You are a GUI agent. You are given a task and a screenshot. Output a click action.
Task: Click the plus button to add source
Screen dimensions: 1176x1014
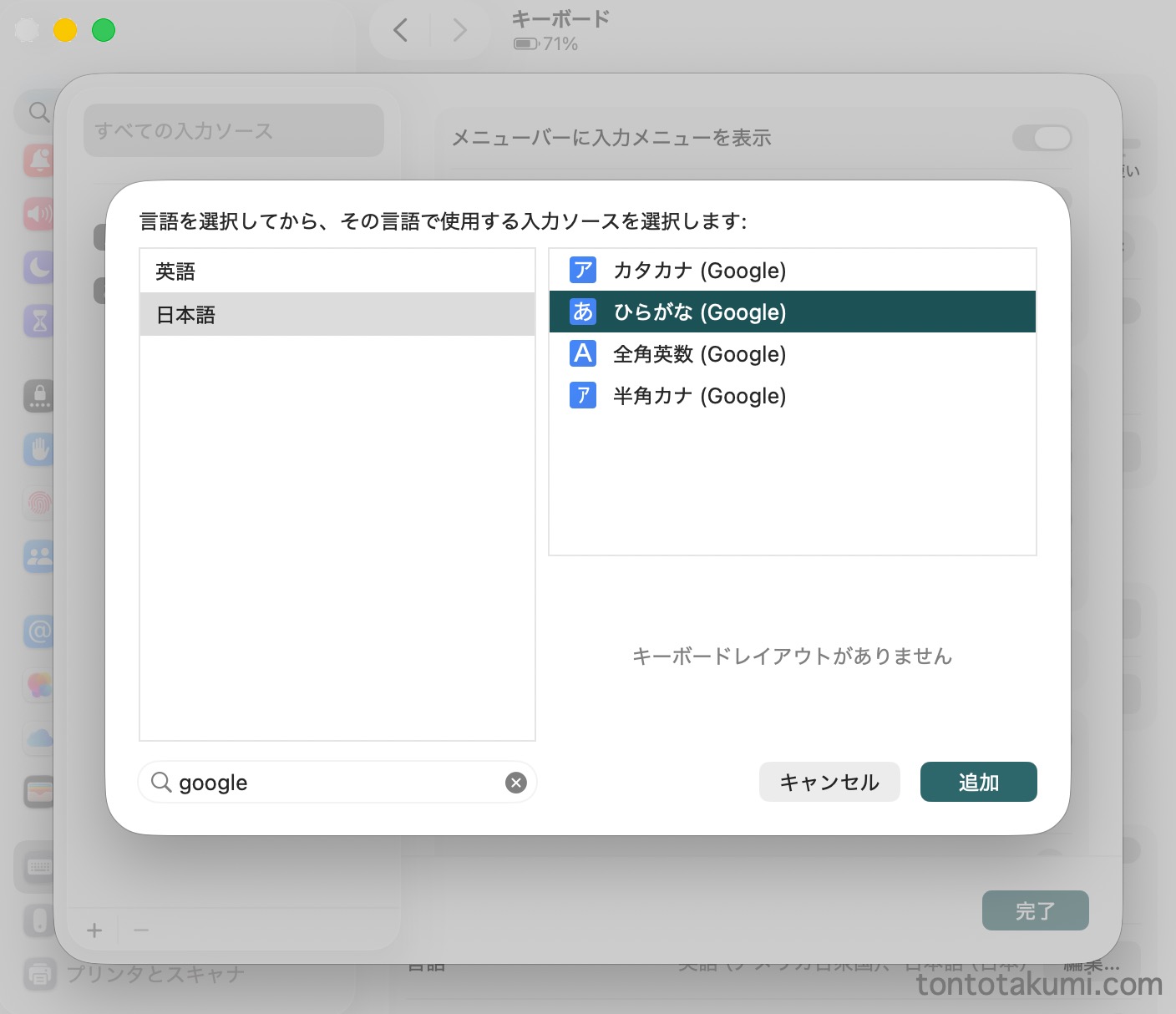coord(94,930)
